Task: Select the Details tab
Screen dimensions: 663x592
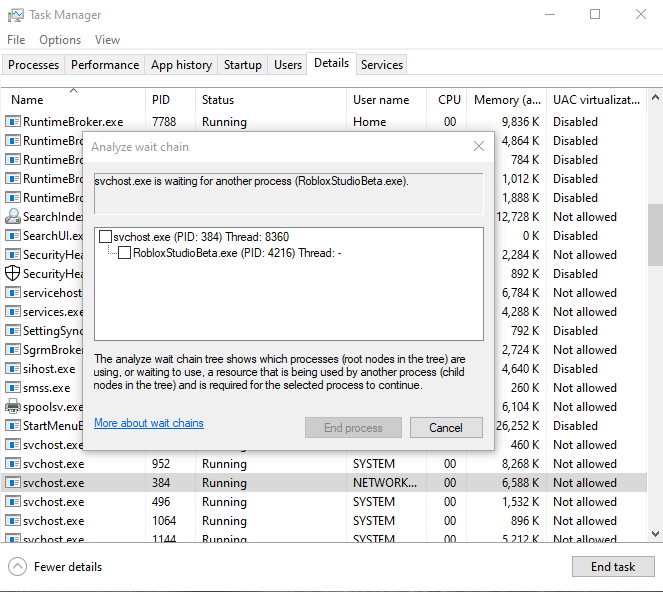Action: [332, 63]
